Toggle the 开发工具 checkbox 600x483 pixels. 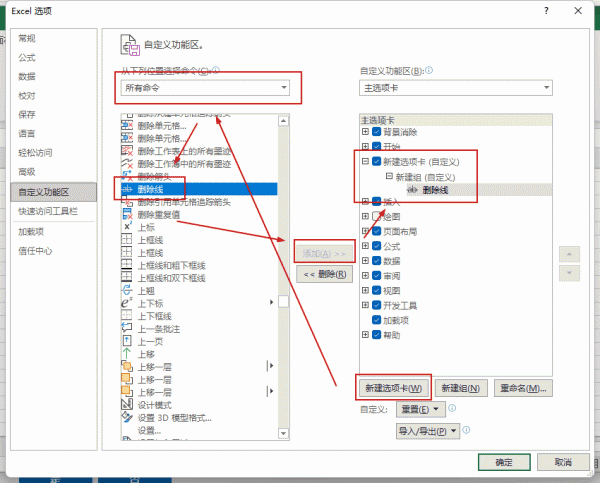coord(376,306)
